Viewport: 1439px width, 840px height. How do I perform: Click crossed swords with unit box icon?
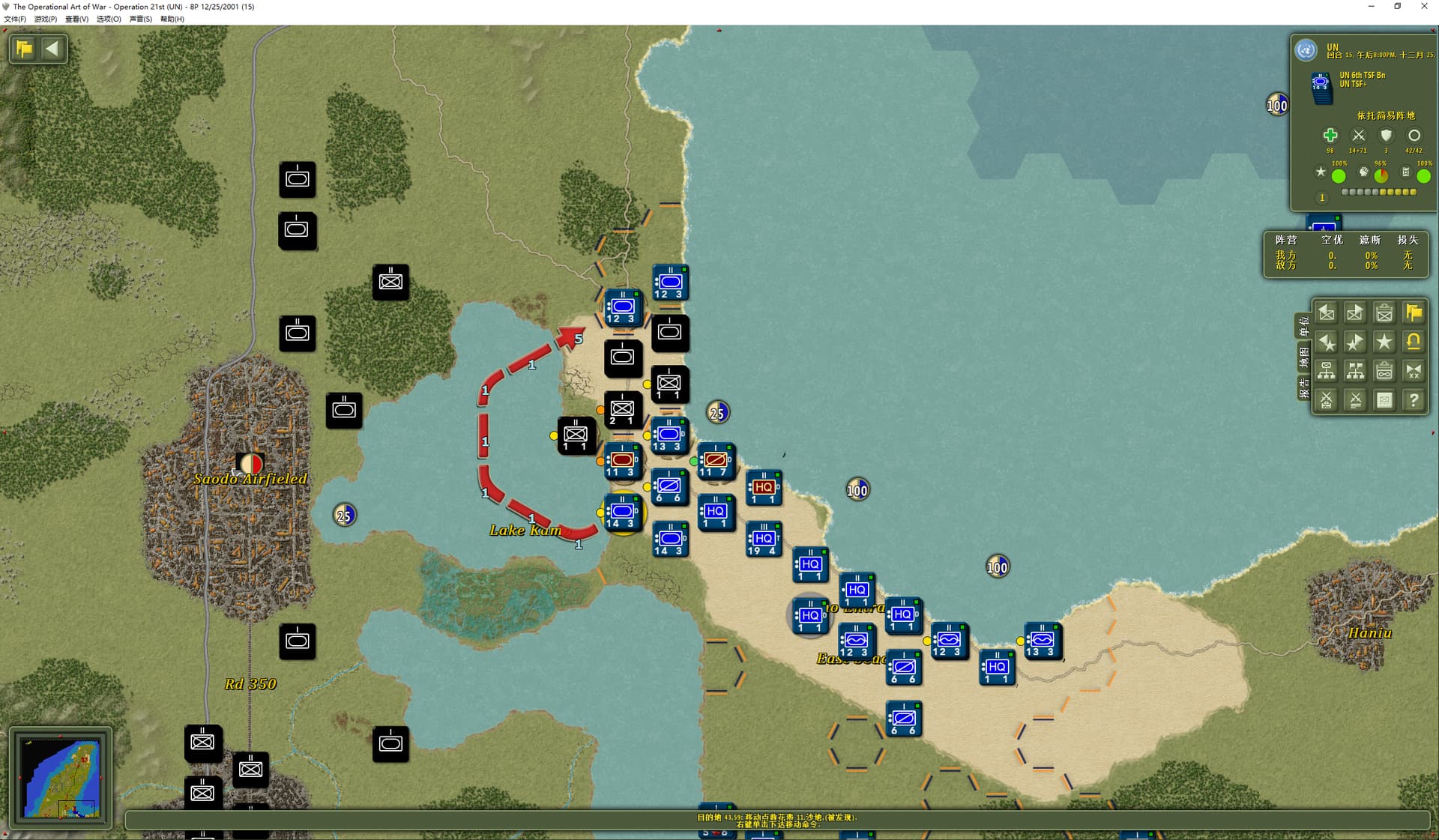[1326, 400]
